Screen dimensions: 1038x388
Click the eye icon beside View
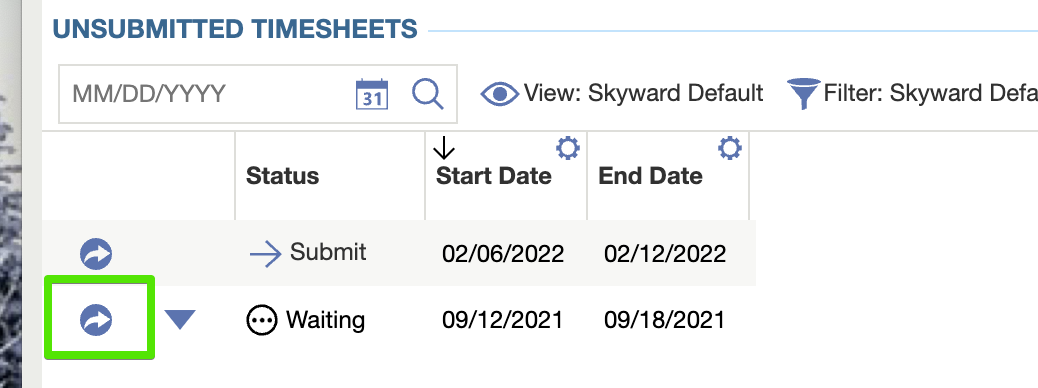500,94
